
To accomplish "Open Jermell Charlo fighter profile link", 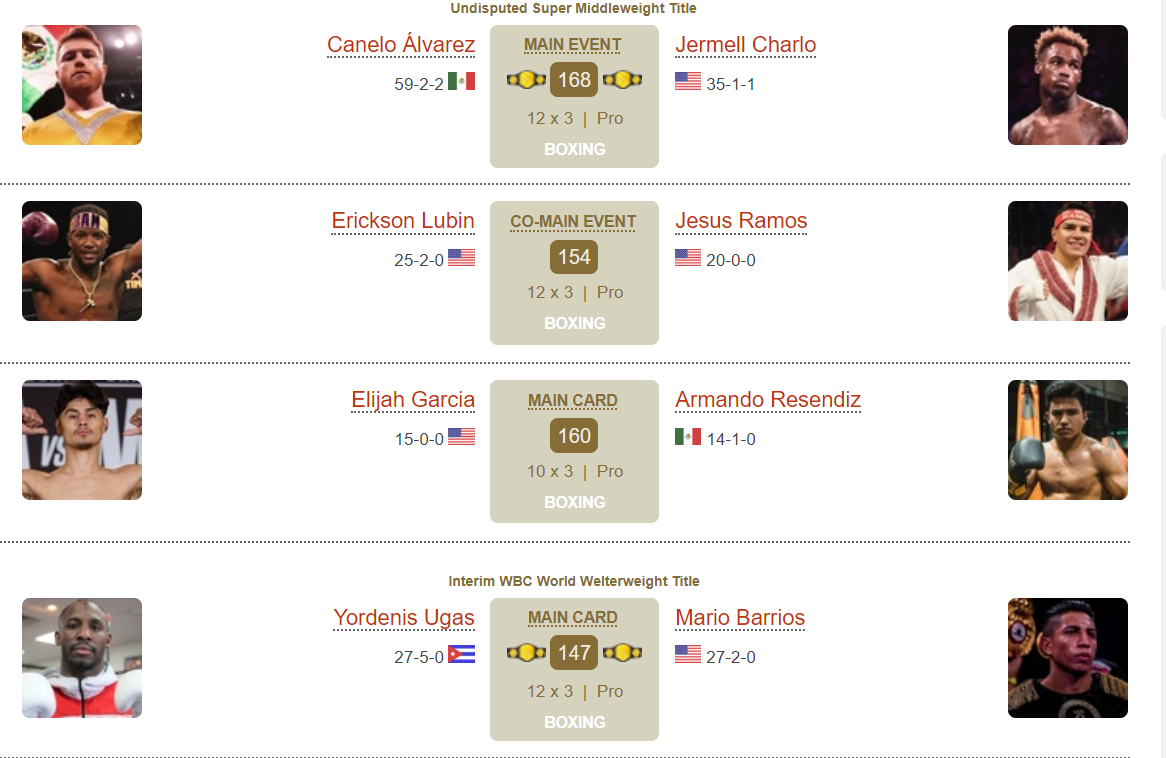I will (x=745, y=45).
